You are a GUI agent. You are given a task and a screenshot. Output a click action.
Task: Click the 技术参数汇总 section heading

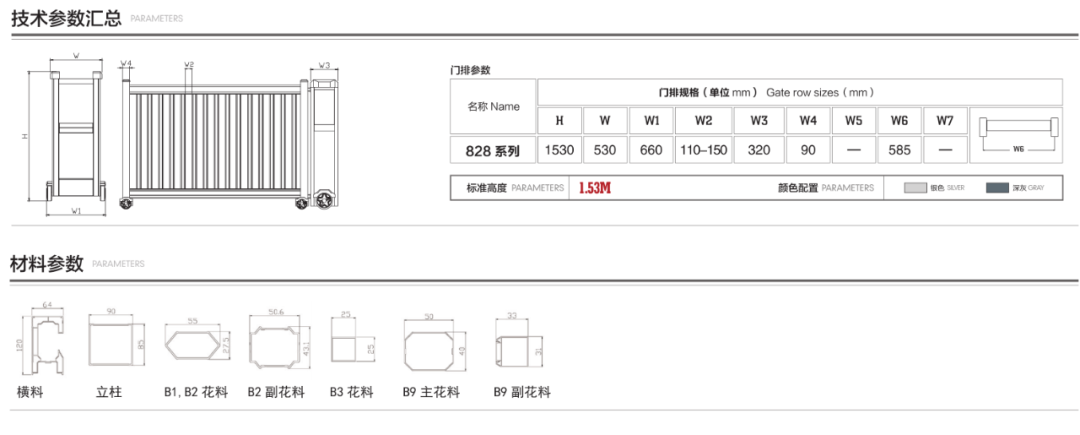[x=66, y=18]
